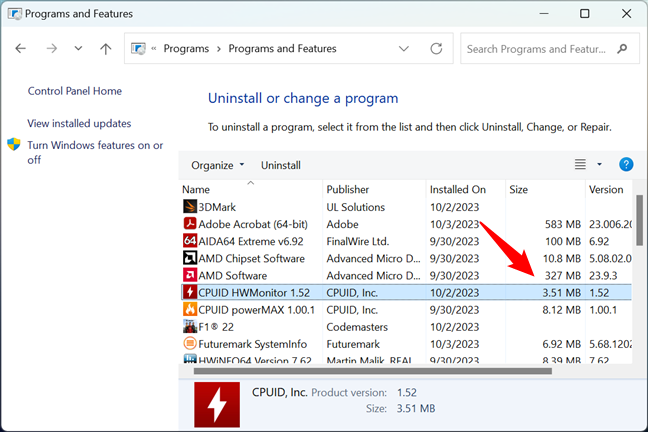Click the Programs and Features breadcrumb
Screen dimensions: 648x432
282,49
